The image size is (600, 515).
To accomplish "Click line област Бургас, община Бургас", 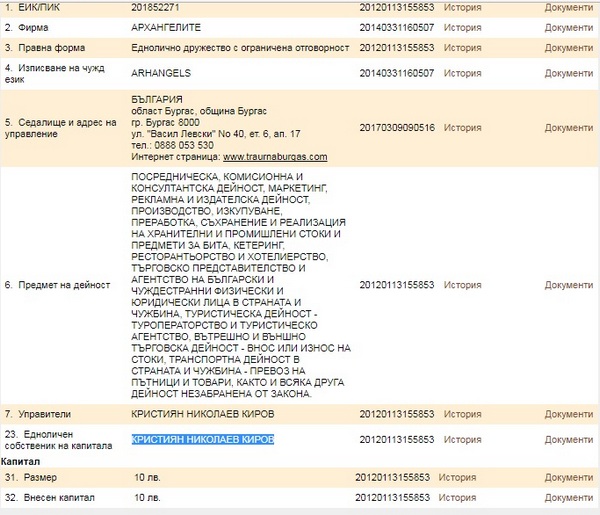I will click(x=199, y=111).
